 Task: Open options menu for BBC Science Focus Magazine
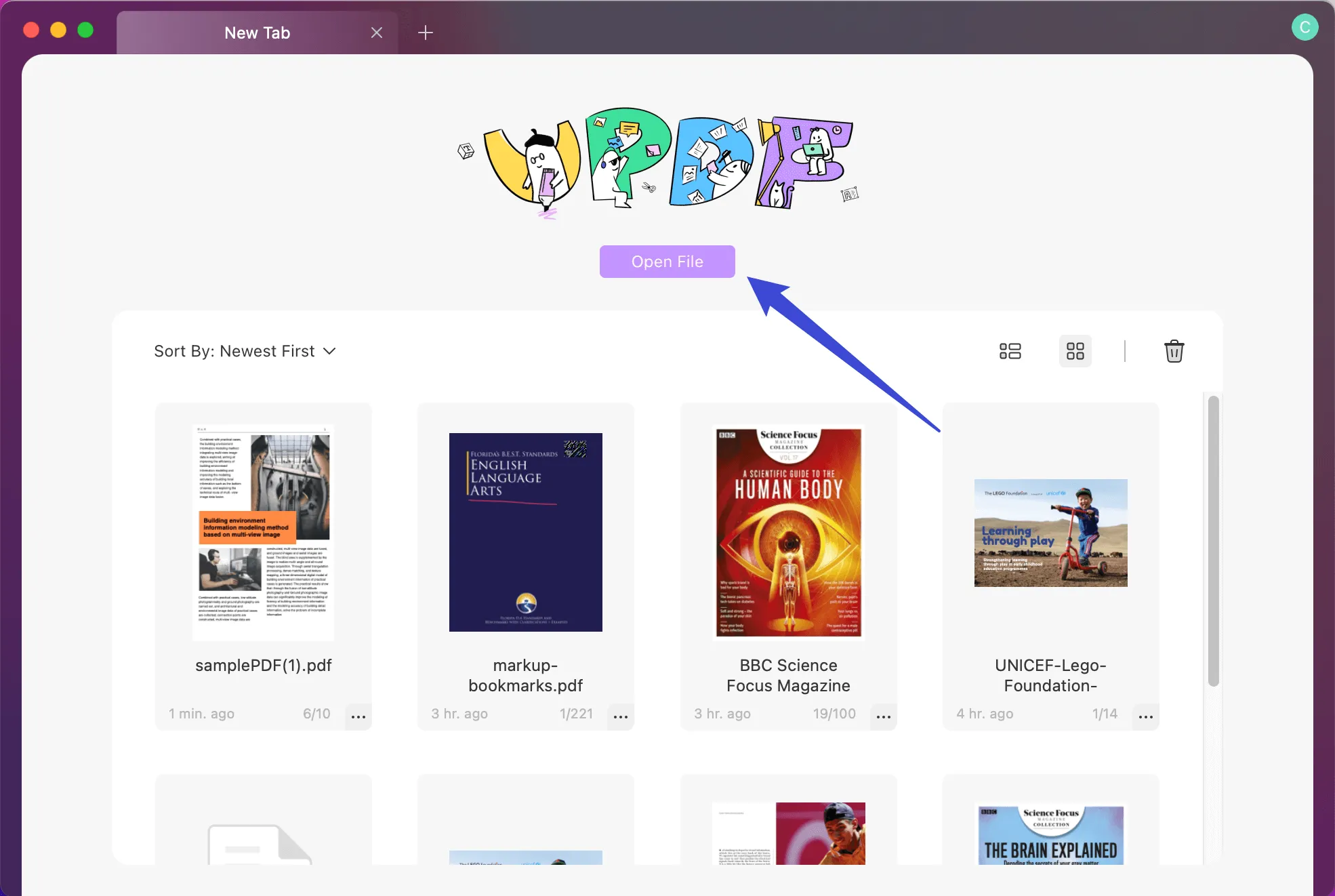(x=883, y=716)
